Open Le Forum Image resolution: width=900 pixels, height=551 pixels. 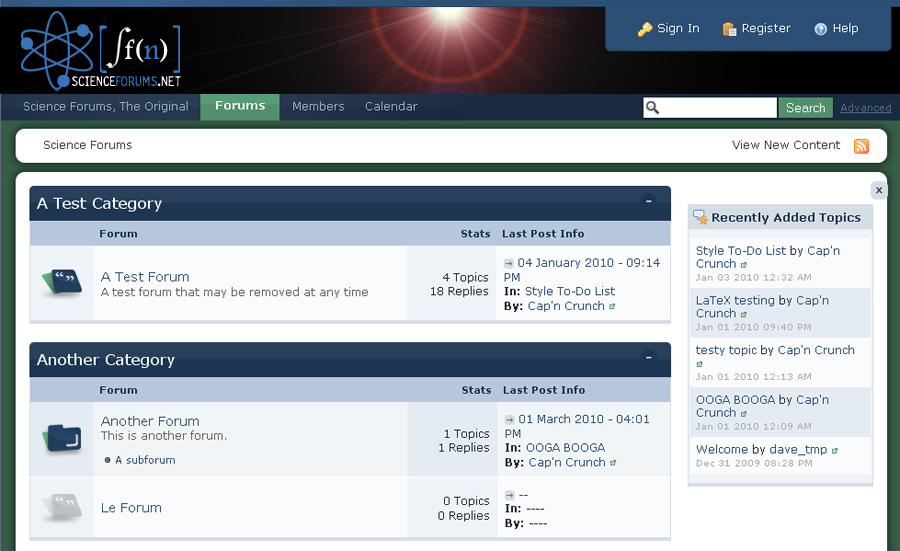click(131, 508)
